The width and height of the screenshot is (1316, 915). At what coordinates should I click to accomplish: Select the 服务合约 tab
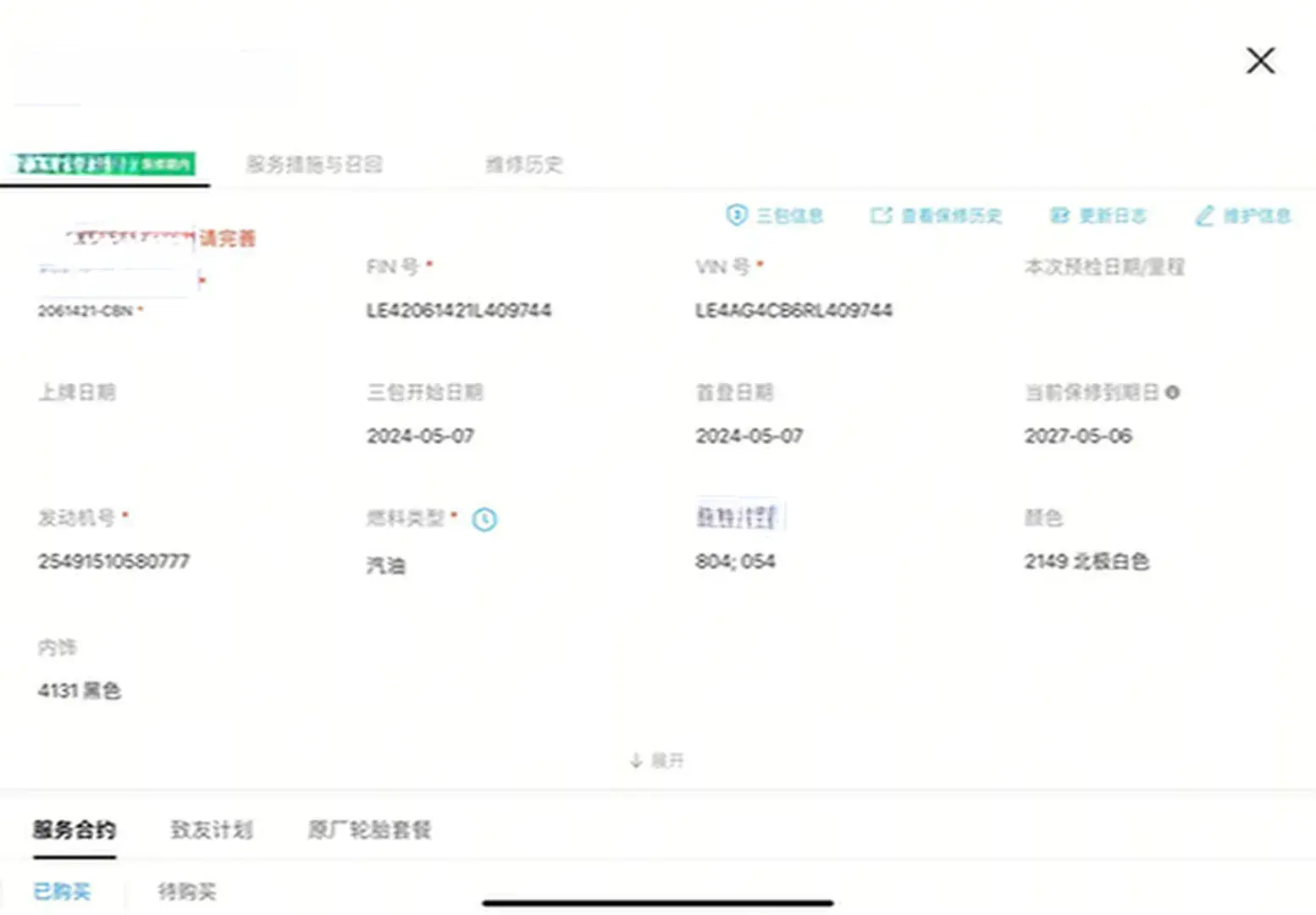(75, 829)
